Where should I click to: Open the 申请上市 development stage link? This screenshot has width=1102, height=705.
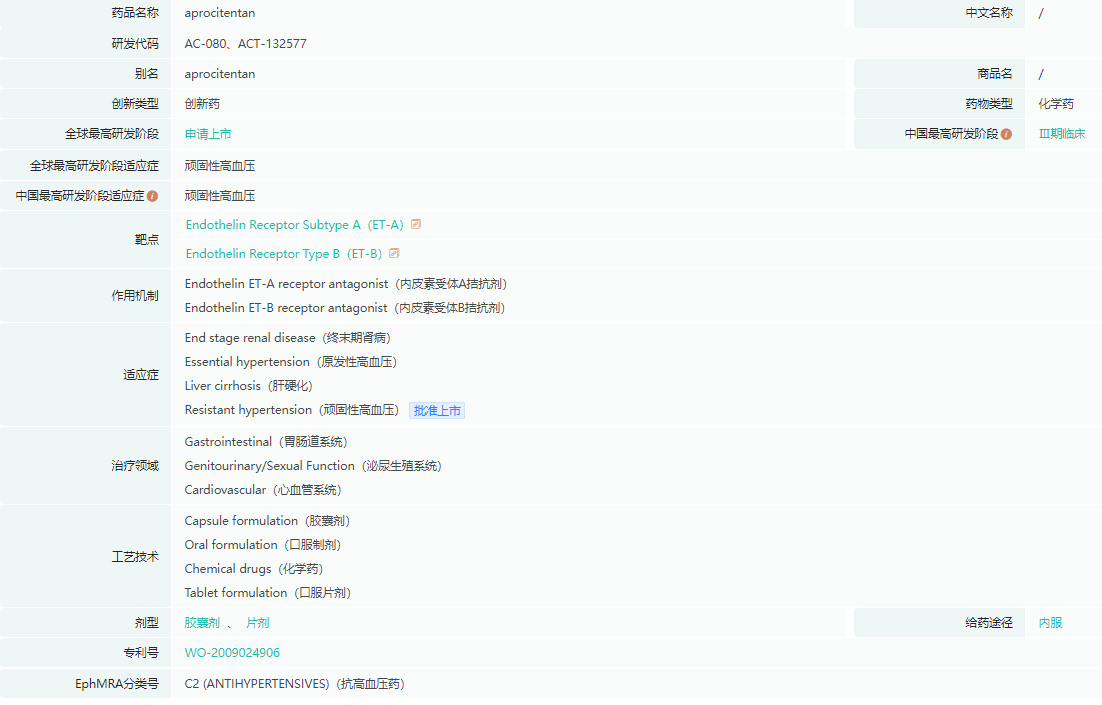[208, 134]
